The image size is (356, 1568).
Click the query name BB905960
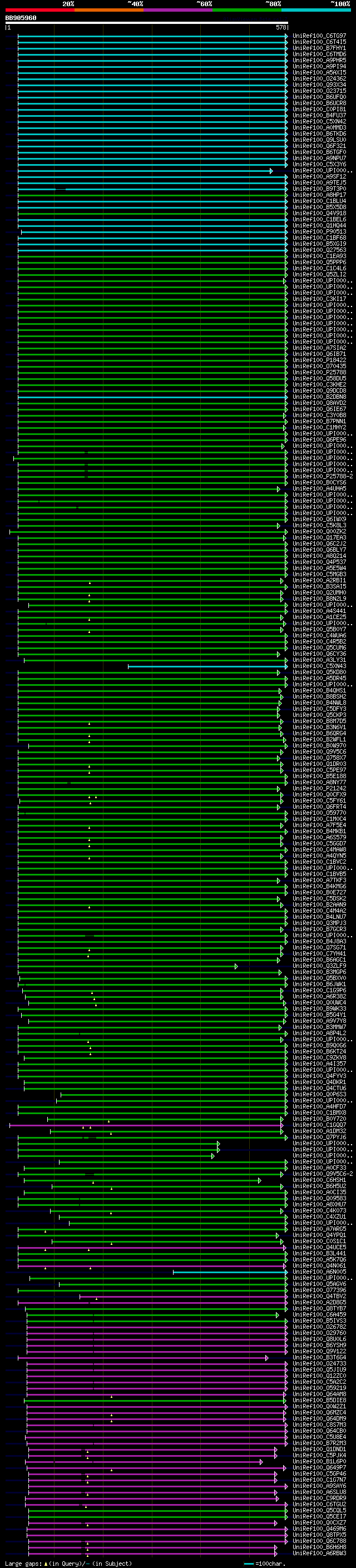click(21, 18)
